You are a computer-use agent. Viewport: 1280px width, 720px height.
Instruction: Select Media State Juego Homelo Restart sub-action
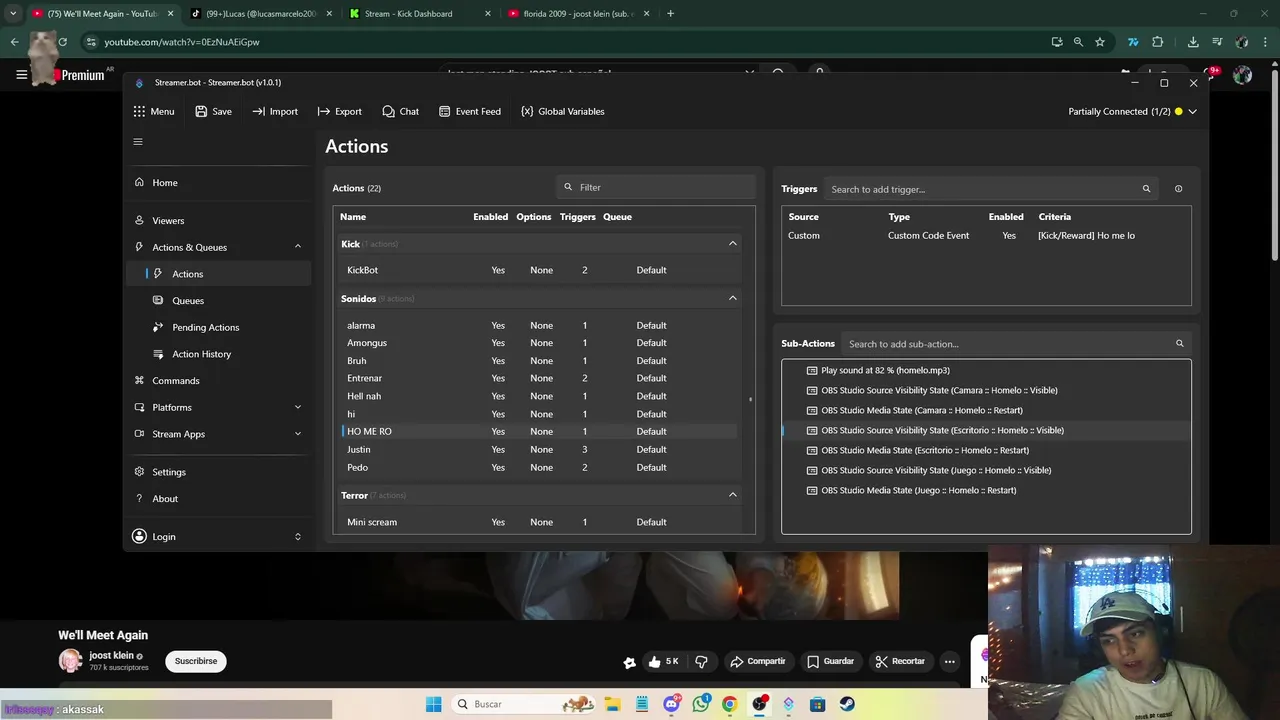[986, 490]
